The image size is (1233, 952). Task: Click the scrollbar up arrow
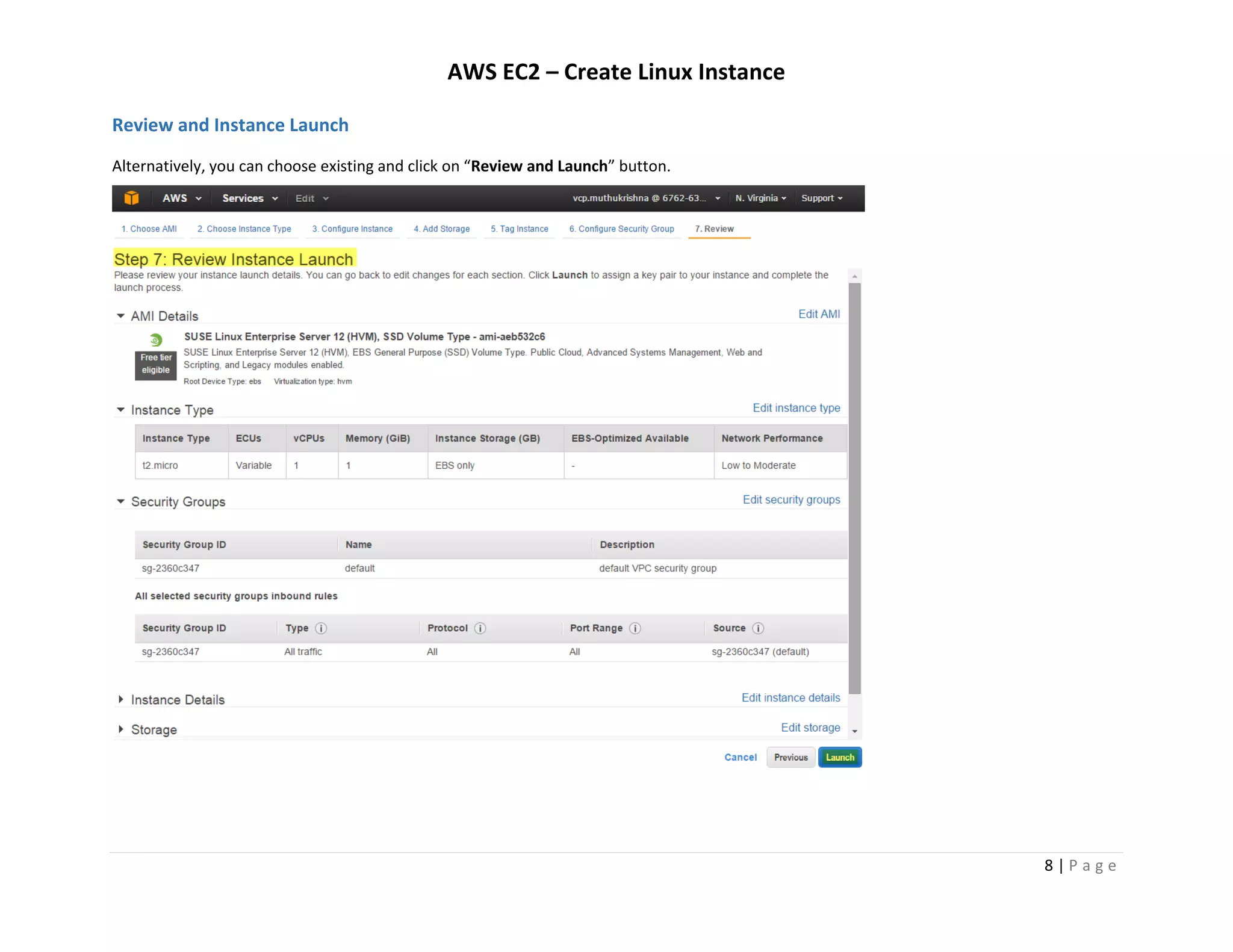[854, 276]
